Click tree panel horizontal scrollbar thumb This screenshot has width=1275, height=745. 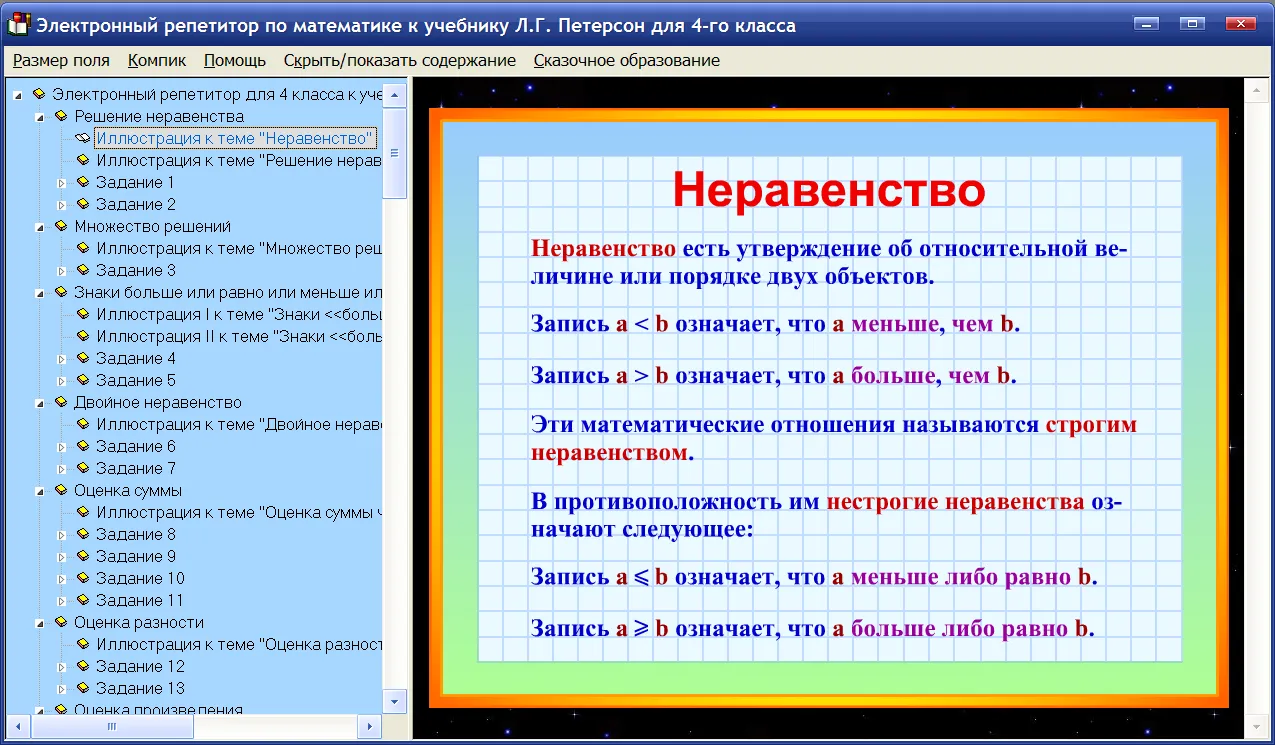coord(111,727)
